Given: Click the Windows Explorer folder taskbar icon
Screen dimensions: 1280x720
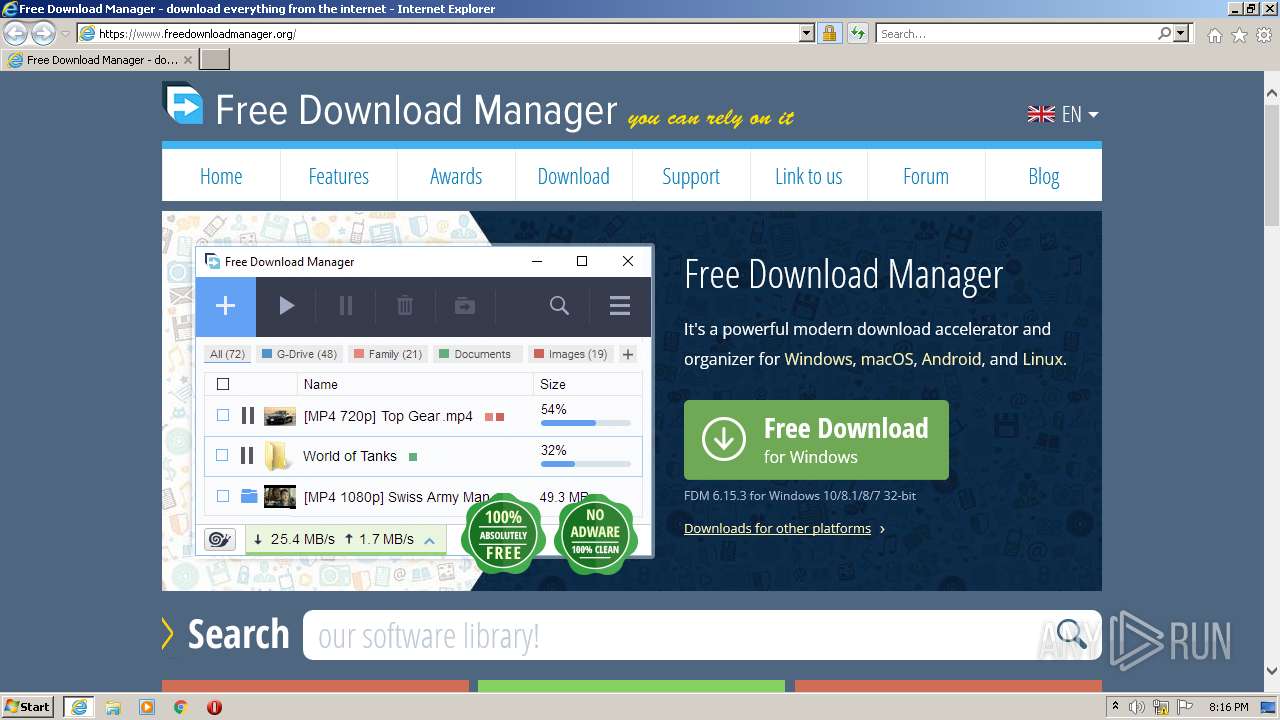Looking at the screenshot, I should 113,707.
